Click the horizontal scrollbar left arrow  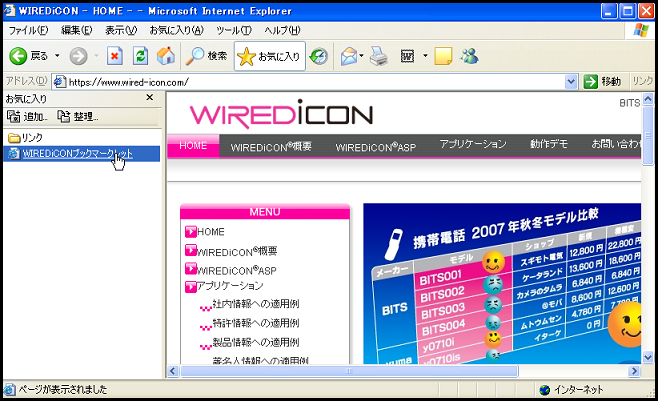pyautogui.click(x=173, y=371)
